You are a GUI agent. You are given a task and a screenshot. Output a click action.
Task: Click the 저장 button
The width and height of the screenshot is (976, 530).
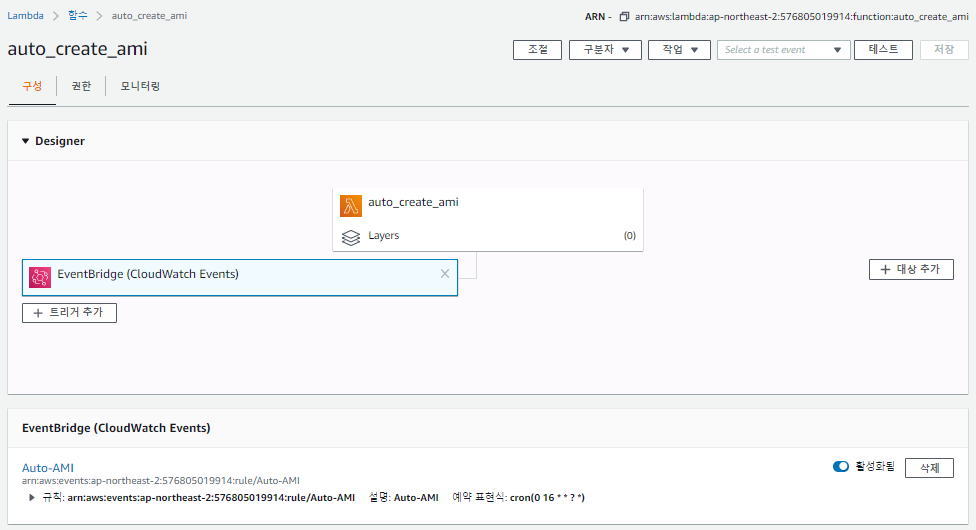944,50
